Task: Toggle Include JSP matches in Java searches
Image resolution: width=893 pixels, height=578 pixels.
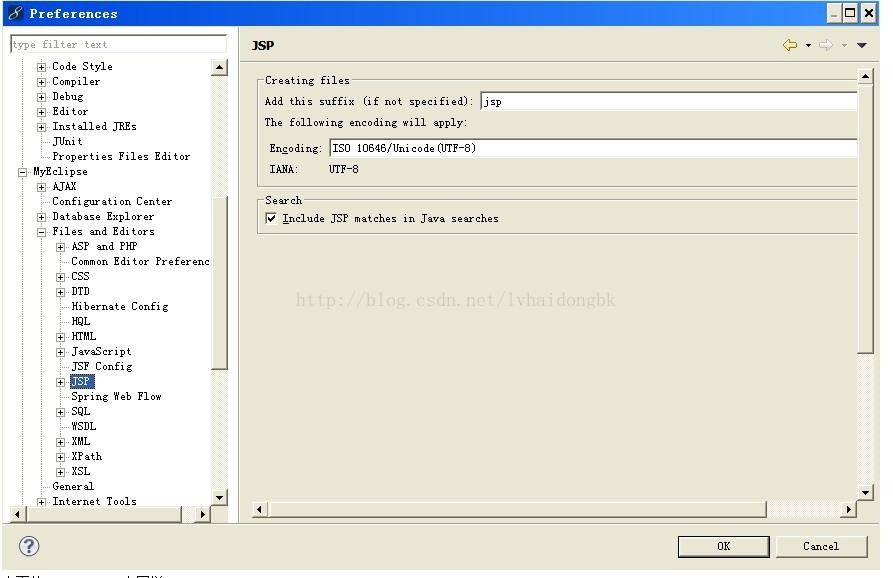Action: [x=272, y=218]
